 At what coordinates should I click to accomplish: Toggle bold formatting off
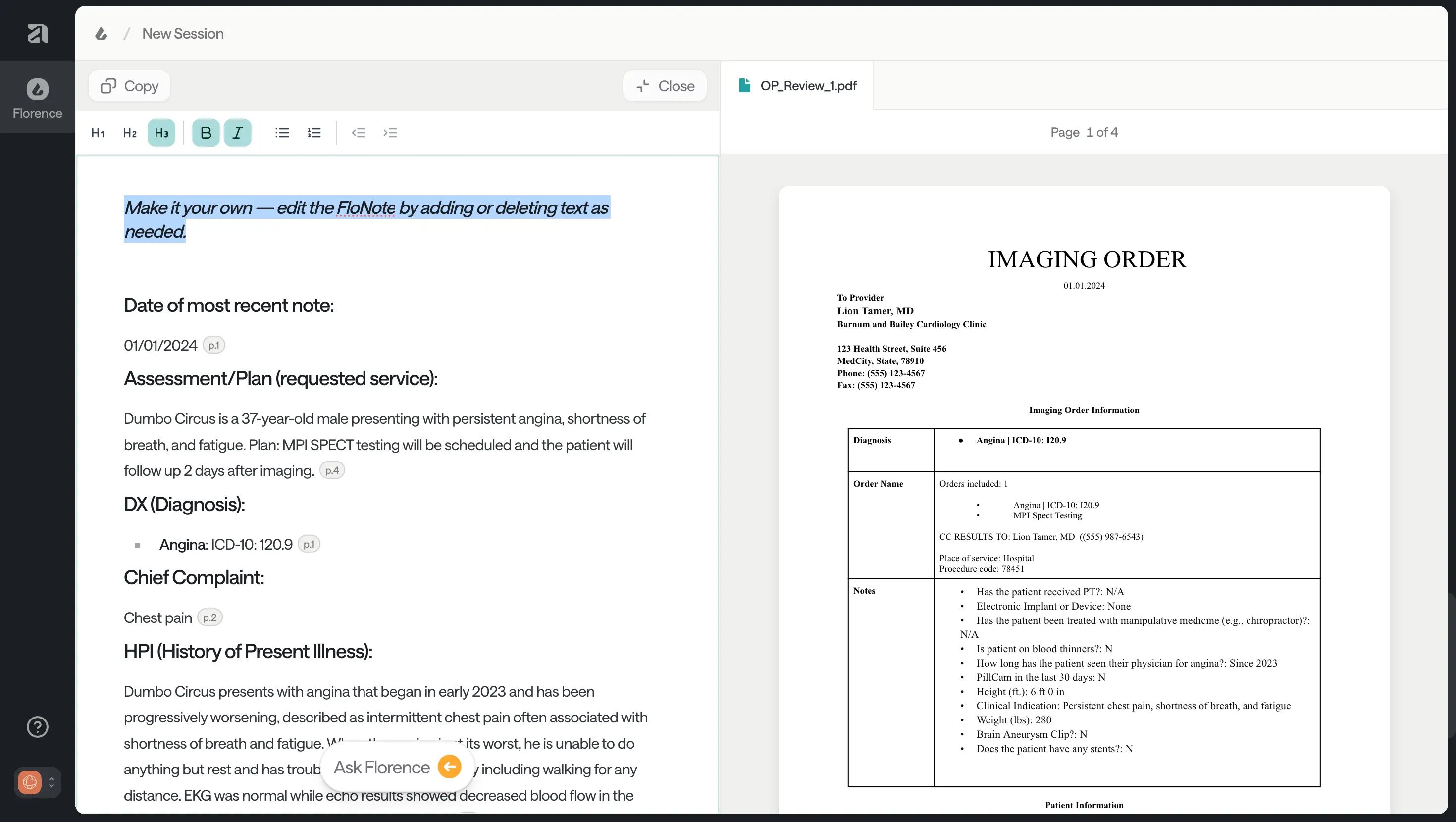tap(206, 133)
